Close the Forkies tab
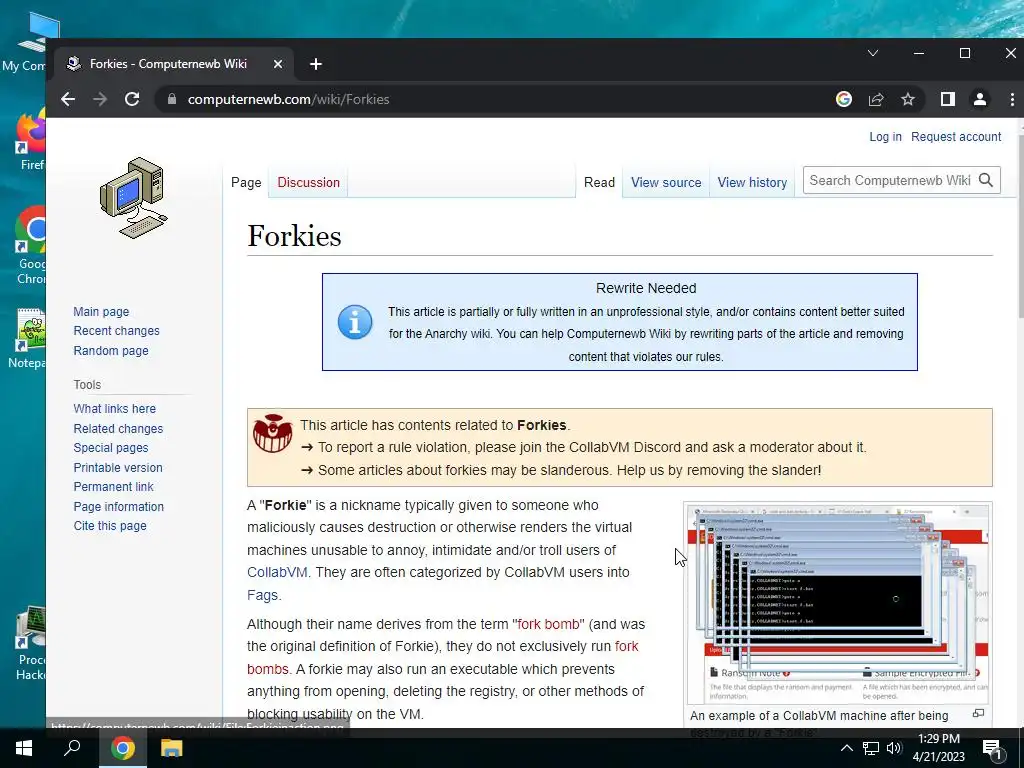This screenshot has width=1024, height=768. click(278, 64)
